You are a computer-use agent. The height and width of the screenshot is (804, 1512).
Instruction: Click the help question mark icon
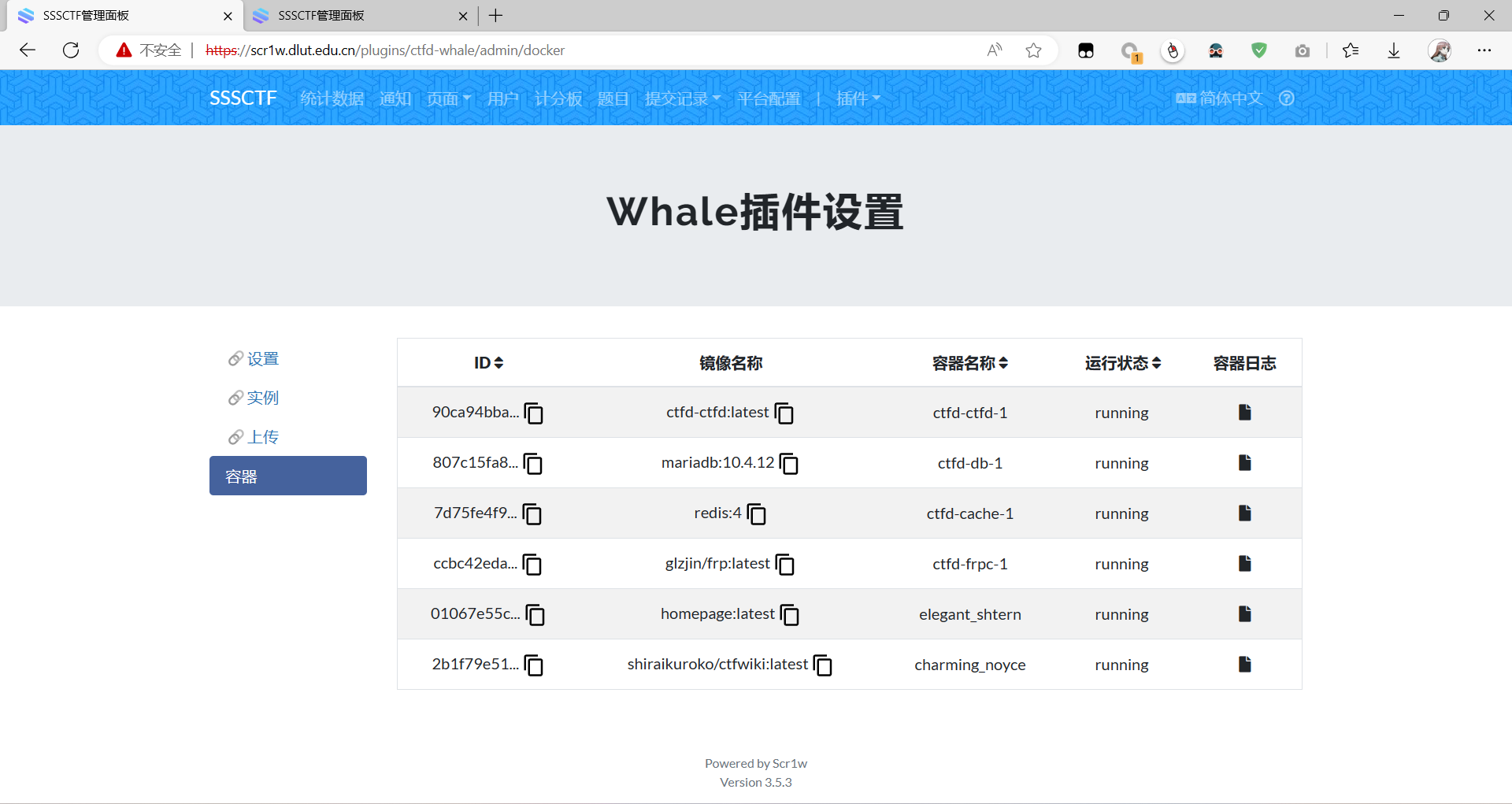(x=1286, y=98)
